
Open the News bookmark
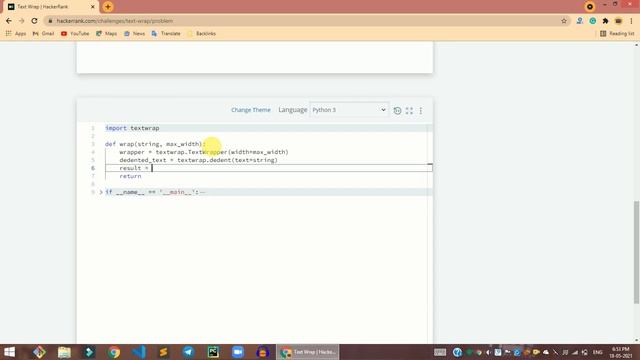coord(134,33)
